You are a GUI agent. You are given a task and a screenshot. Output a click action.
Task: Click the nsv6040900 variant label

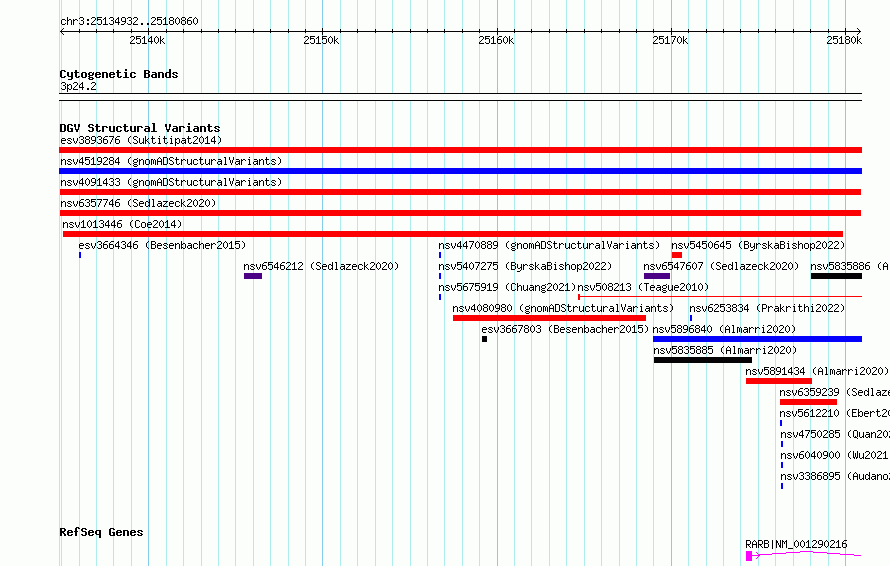coord(834,455)
